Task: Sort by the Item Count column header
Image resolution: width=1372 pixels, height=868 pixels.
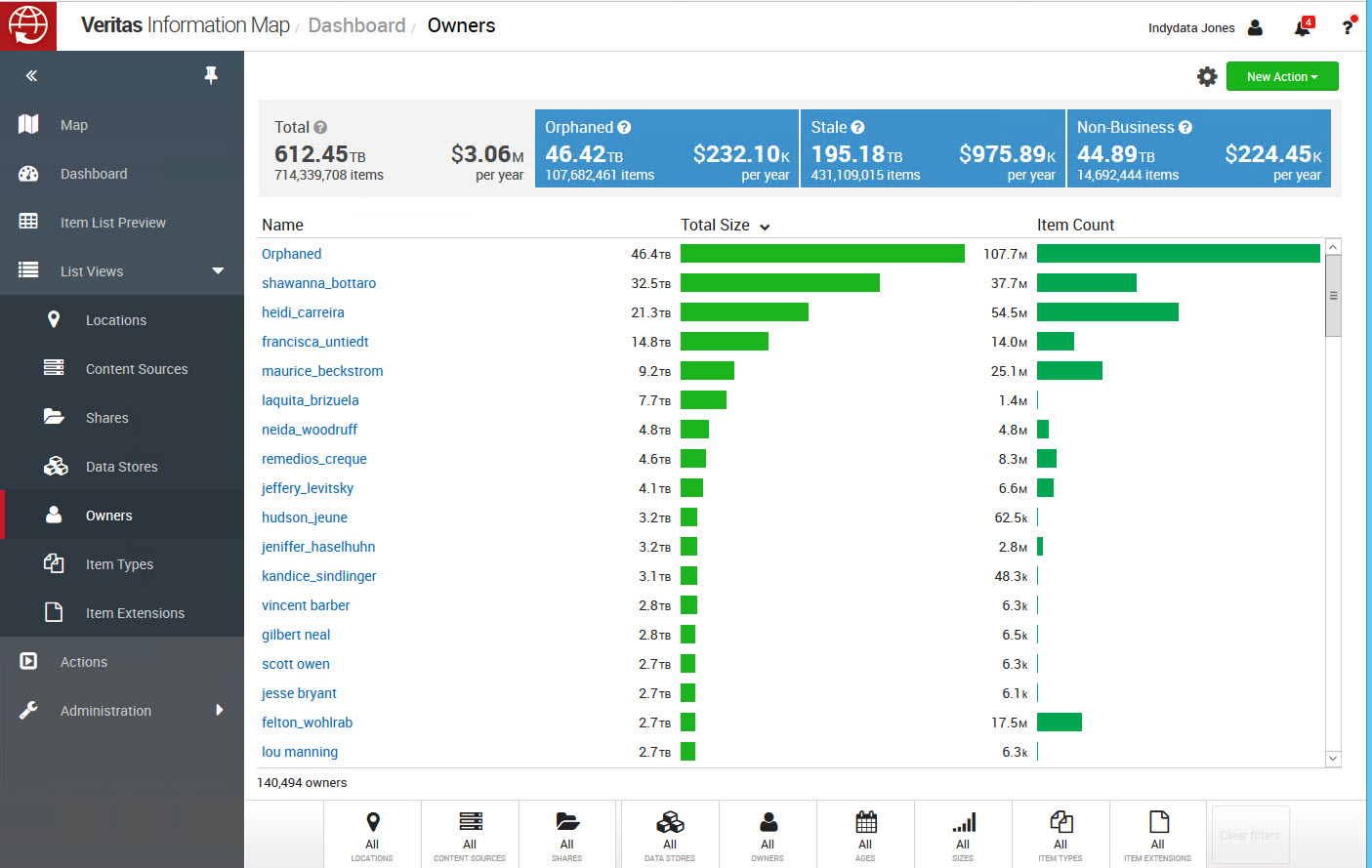Action: tap(1075, 225)
